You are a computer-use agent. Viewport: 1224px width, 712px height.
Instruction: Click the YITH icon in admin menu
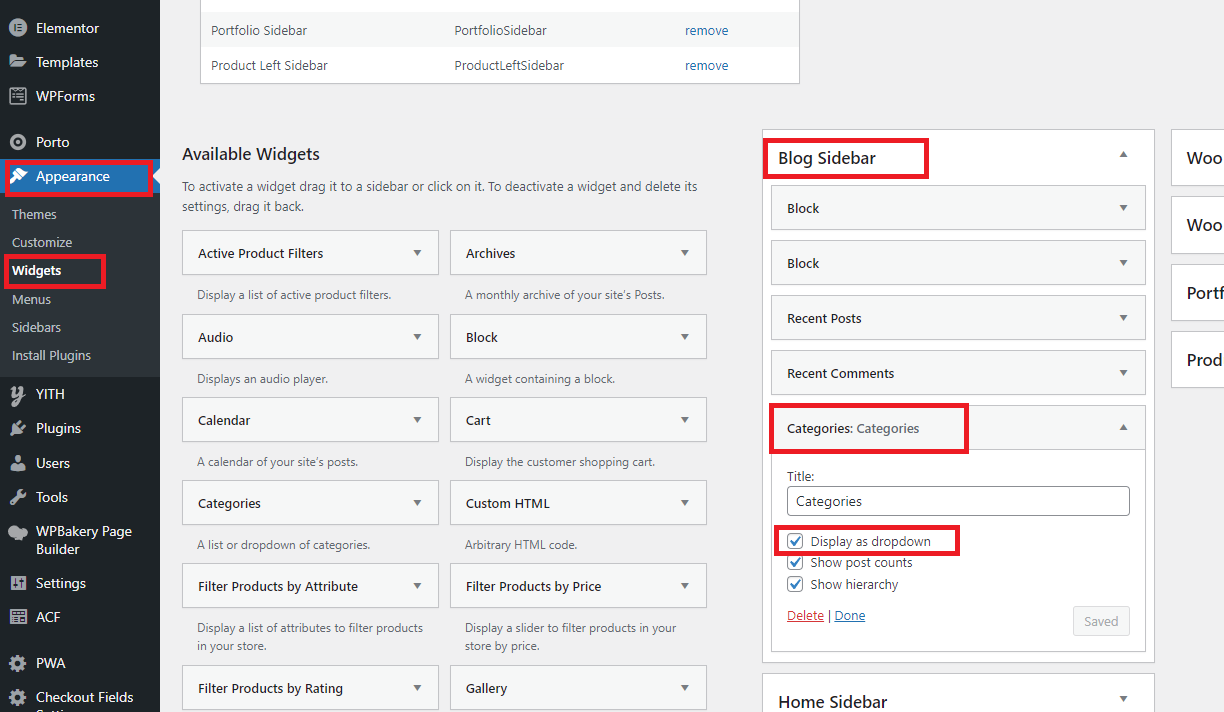click(18, 394)
